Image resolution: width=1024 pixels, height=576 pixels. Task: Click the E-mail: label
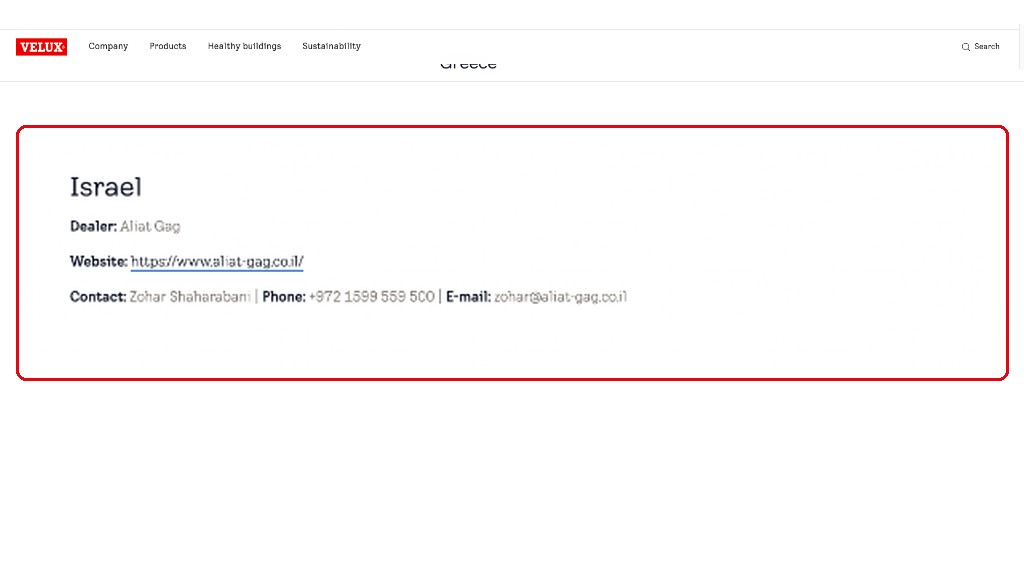click(468, 297)
